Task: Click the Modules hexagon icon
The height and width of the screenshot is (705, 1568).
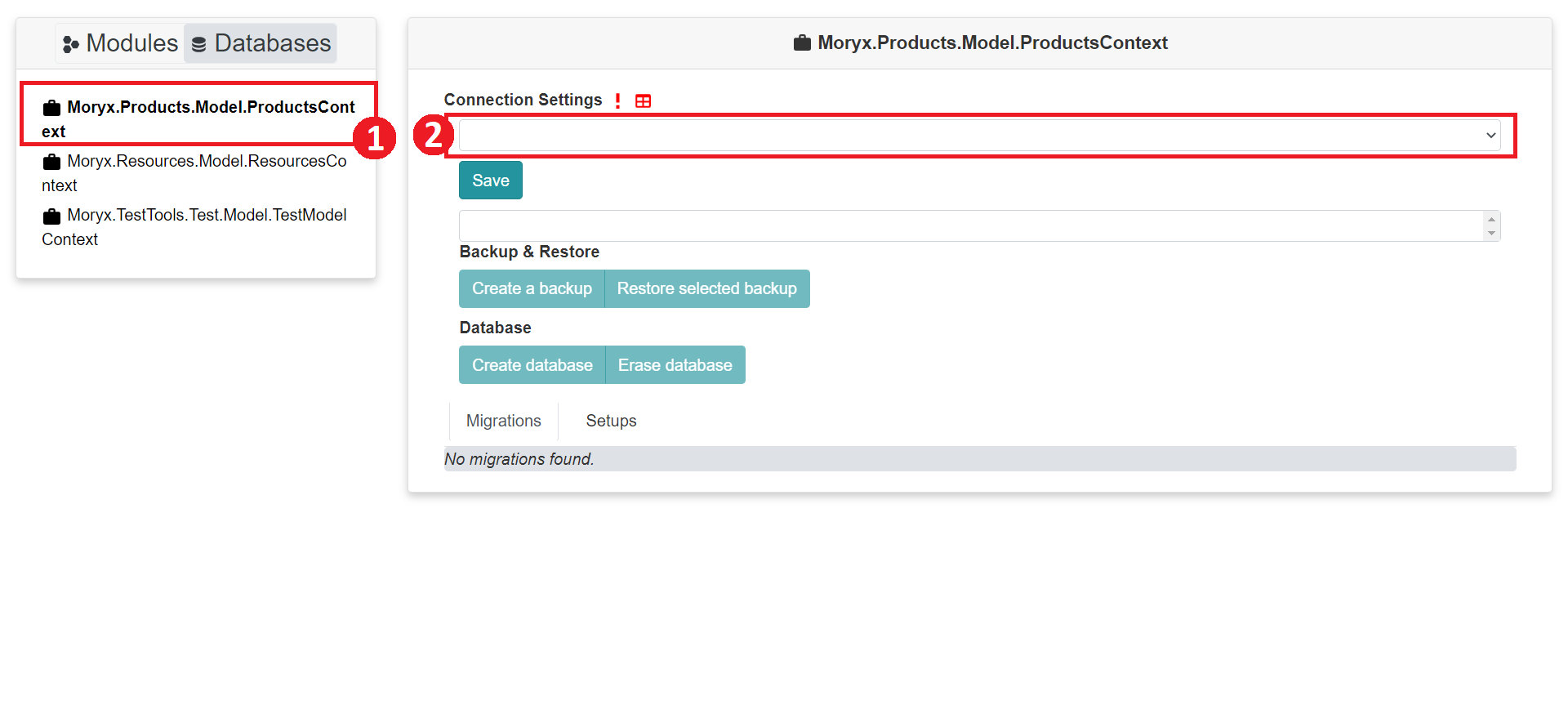Action: coord(71,44)
